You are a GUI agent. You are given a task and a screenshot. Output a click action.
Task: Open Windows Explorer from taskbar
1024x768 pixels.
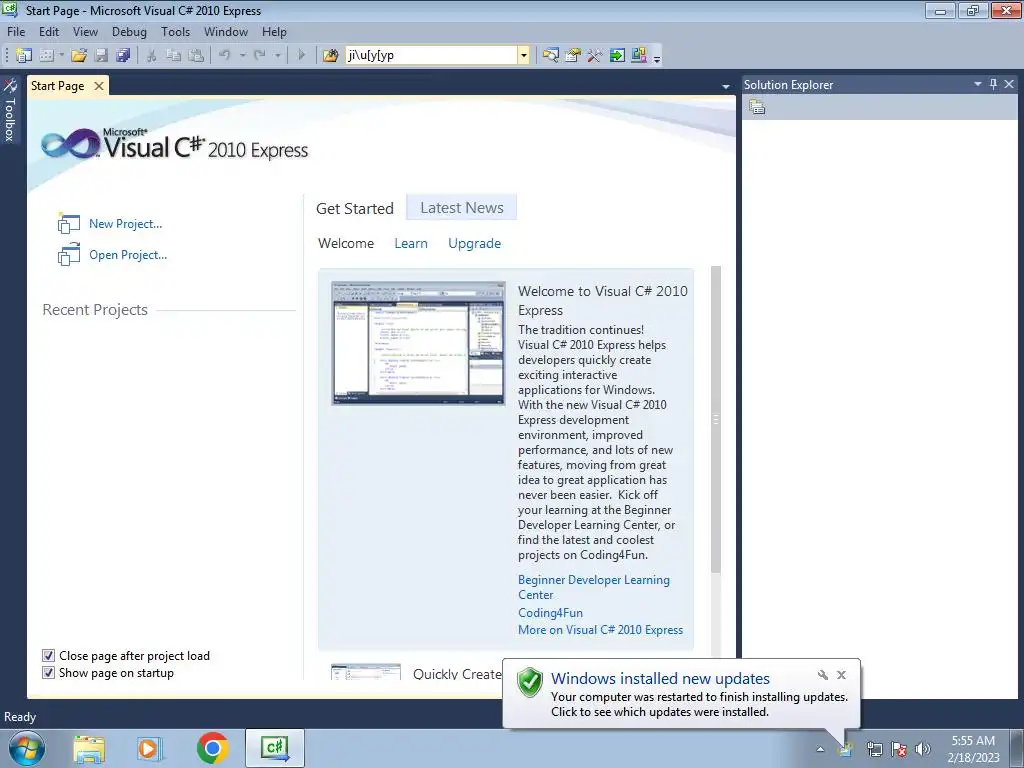[x=89, y=749]
